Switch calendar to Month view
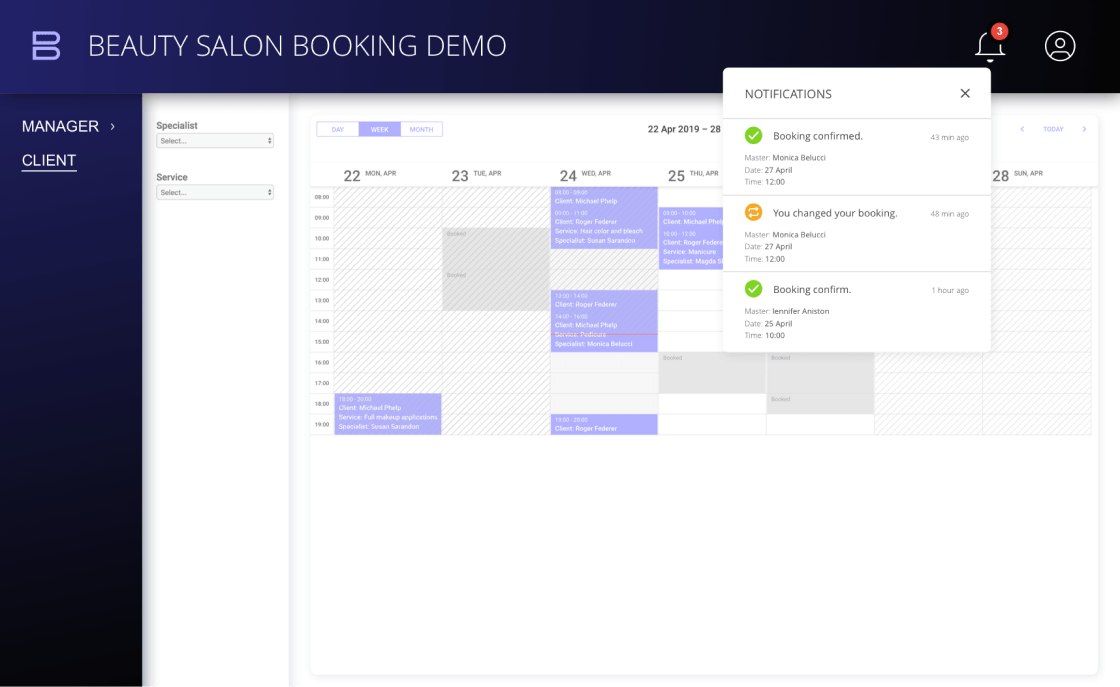 point(421,129)
